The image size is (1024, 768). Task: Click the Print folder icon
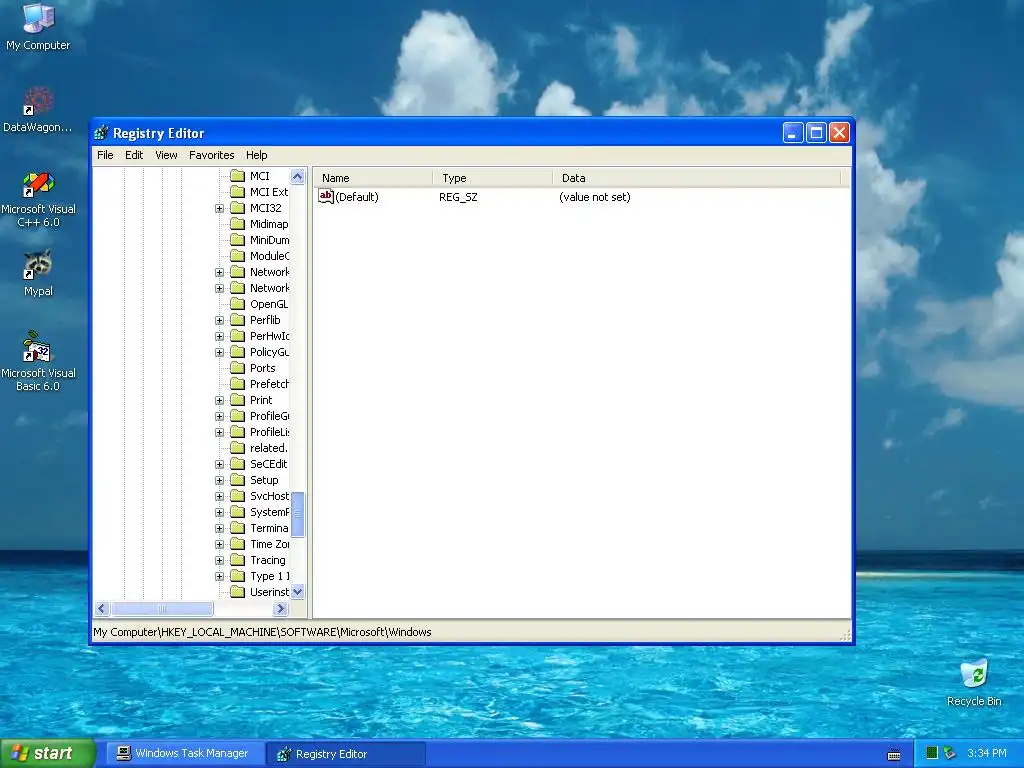pos(238,400)
